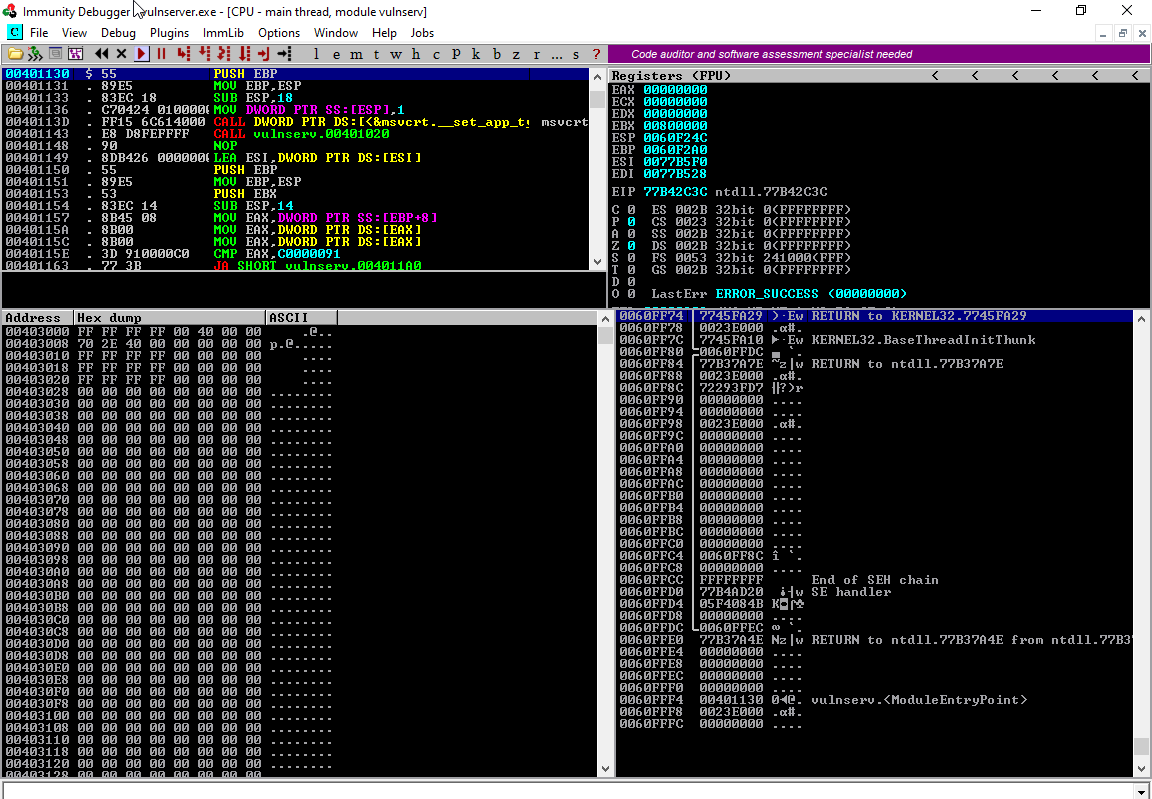Open the ImmLib menu
The image size is (1152, 799).
pyautogui.click(x=223, y=33)
